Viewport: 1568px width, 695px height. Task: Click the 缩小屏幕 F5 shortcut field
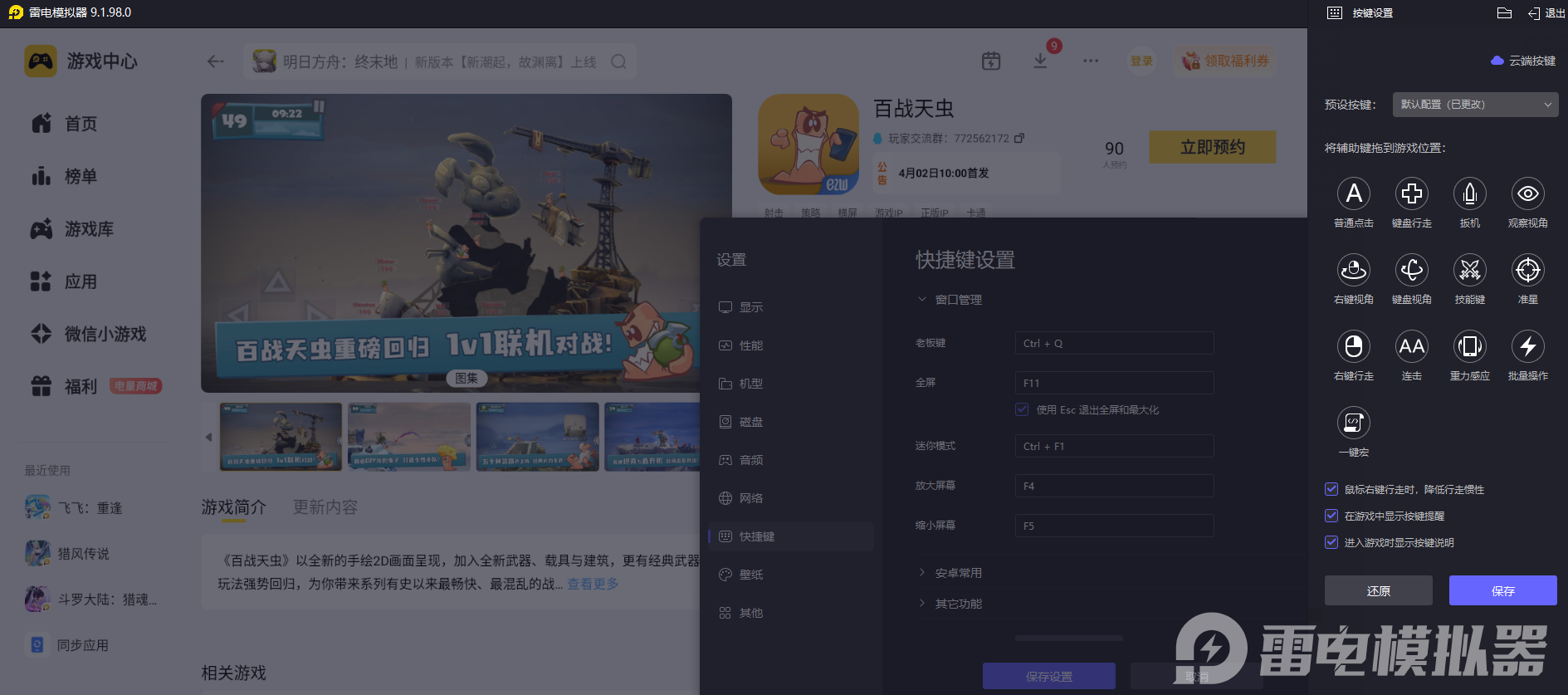pos(1115,526)
